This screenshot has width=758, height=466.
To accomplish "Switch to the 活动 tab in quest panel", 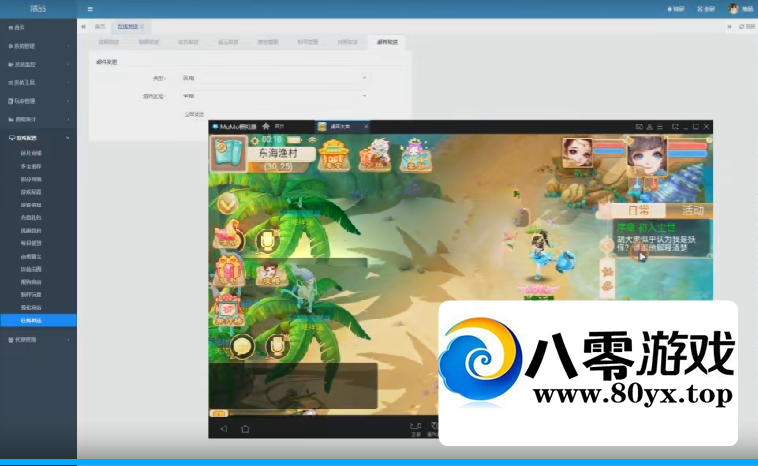I will [689, 210].
